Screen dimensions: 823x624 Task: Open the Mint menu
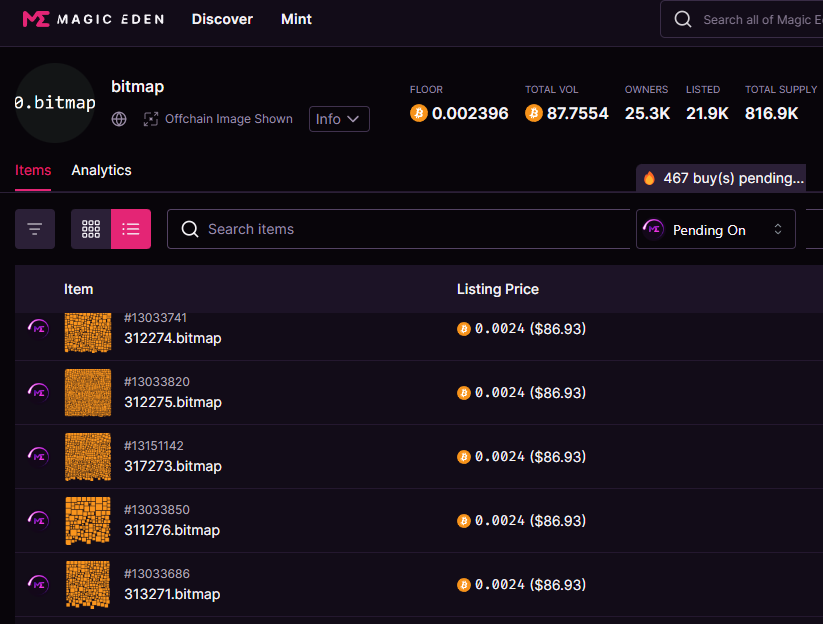[x=297, y=19]
